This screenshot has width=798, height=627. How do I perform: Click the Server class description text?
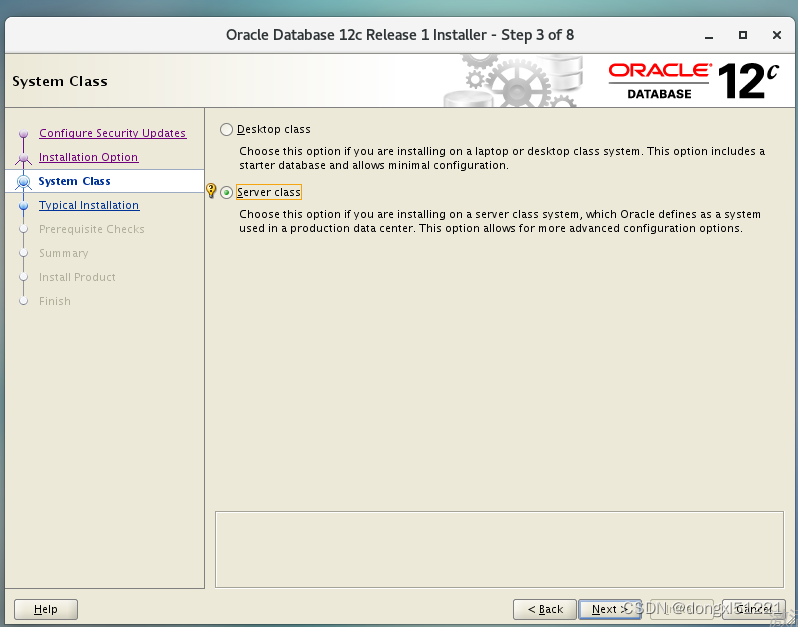tap(500, 221)
